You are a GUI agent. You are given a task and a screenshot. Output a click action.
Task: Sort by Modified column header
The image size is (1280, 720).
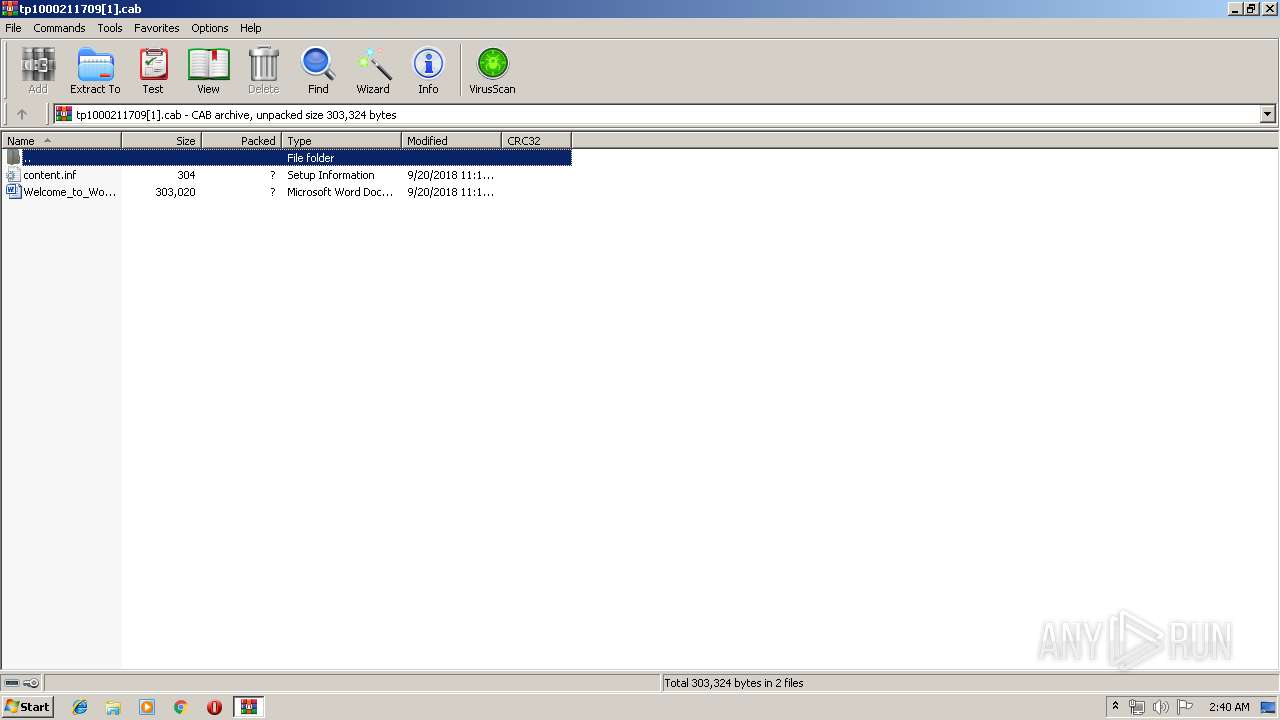click(451, 141)
